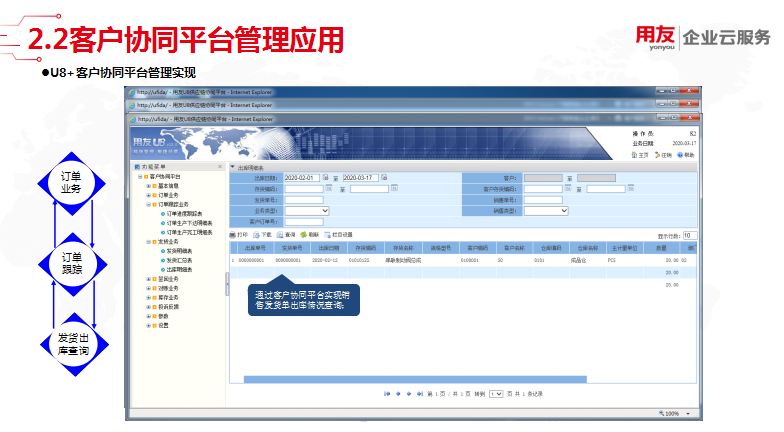Image resolution: width=784 pixels, height=432 pixels.
Task: Click the 出库日期 column header
Action: (329, 248)
